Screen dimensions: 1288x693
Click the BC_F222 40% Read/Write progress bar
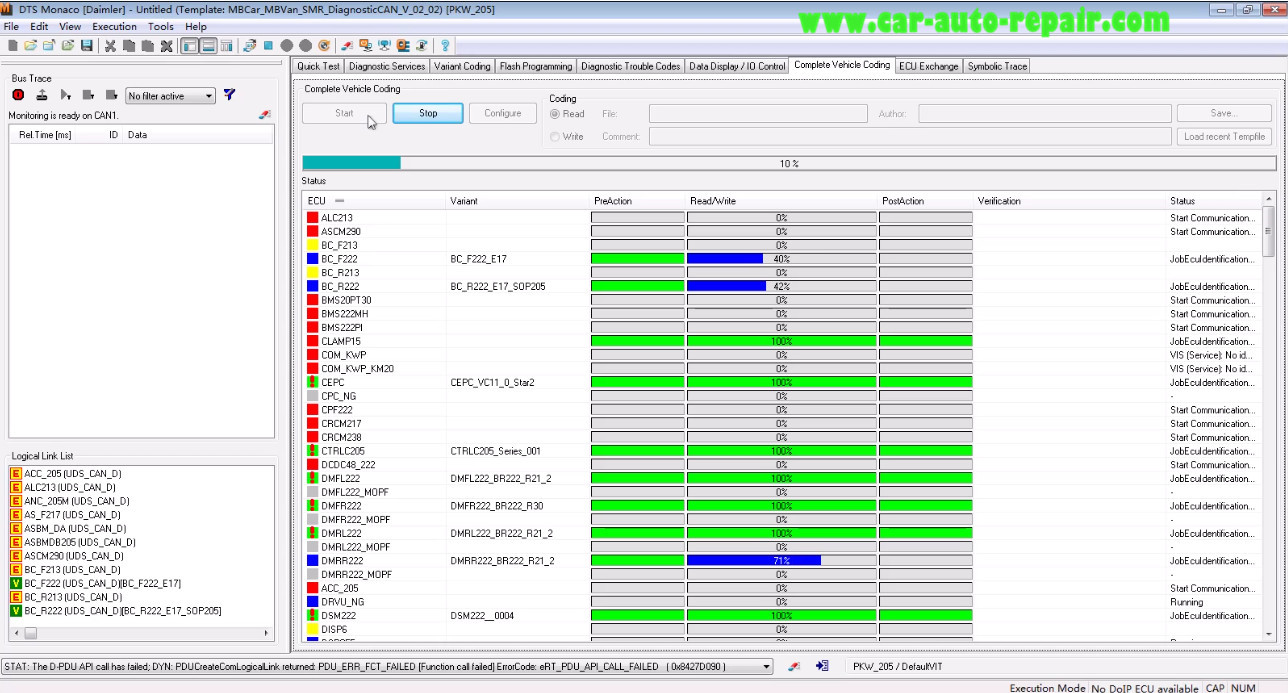pyautogui.click(x=781, y=259)
